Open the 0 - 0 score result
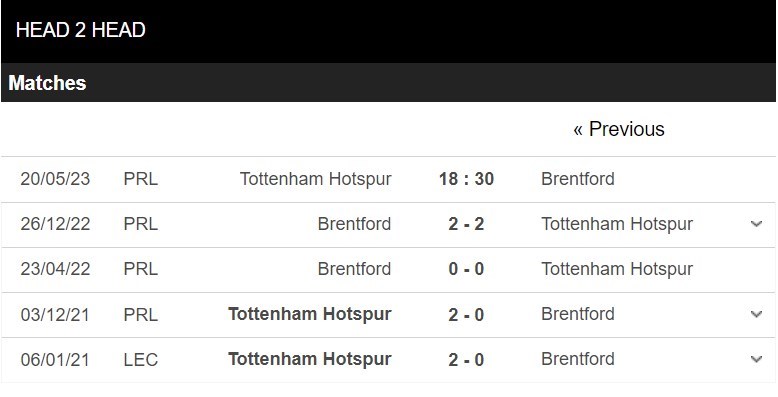 [466, 269]
